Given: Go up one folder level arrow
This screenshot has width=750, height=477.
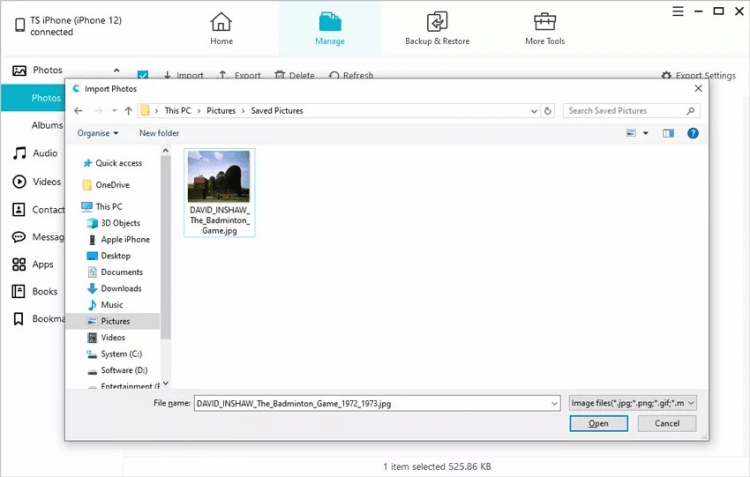Looking at the screenshot, I should pyautogui.click(x=128, y=111).
